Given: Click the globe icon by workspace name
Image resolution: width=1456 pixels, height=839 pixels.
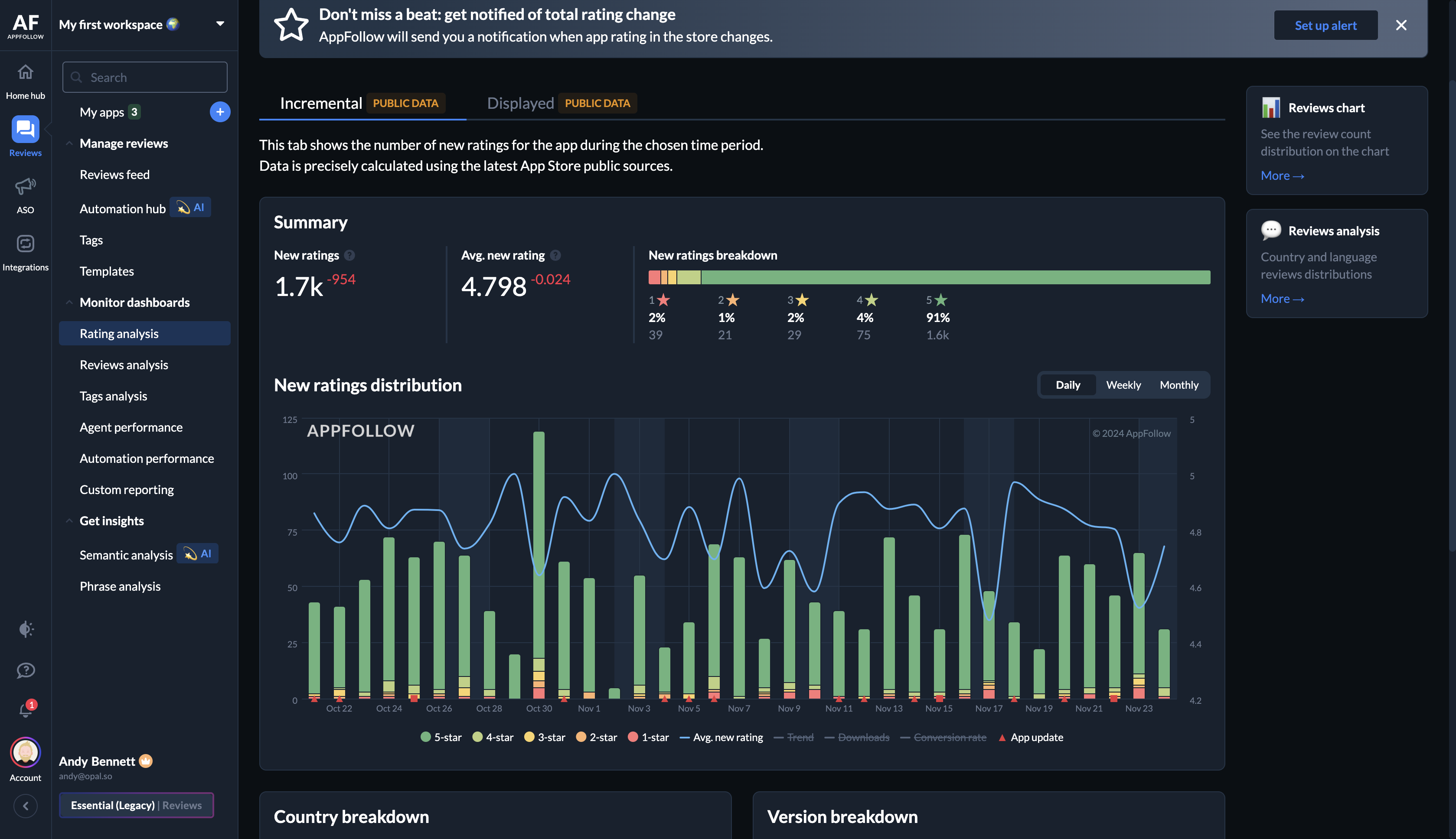Looking at the screenshot, I should pos(172,24).
